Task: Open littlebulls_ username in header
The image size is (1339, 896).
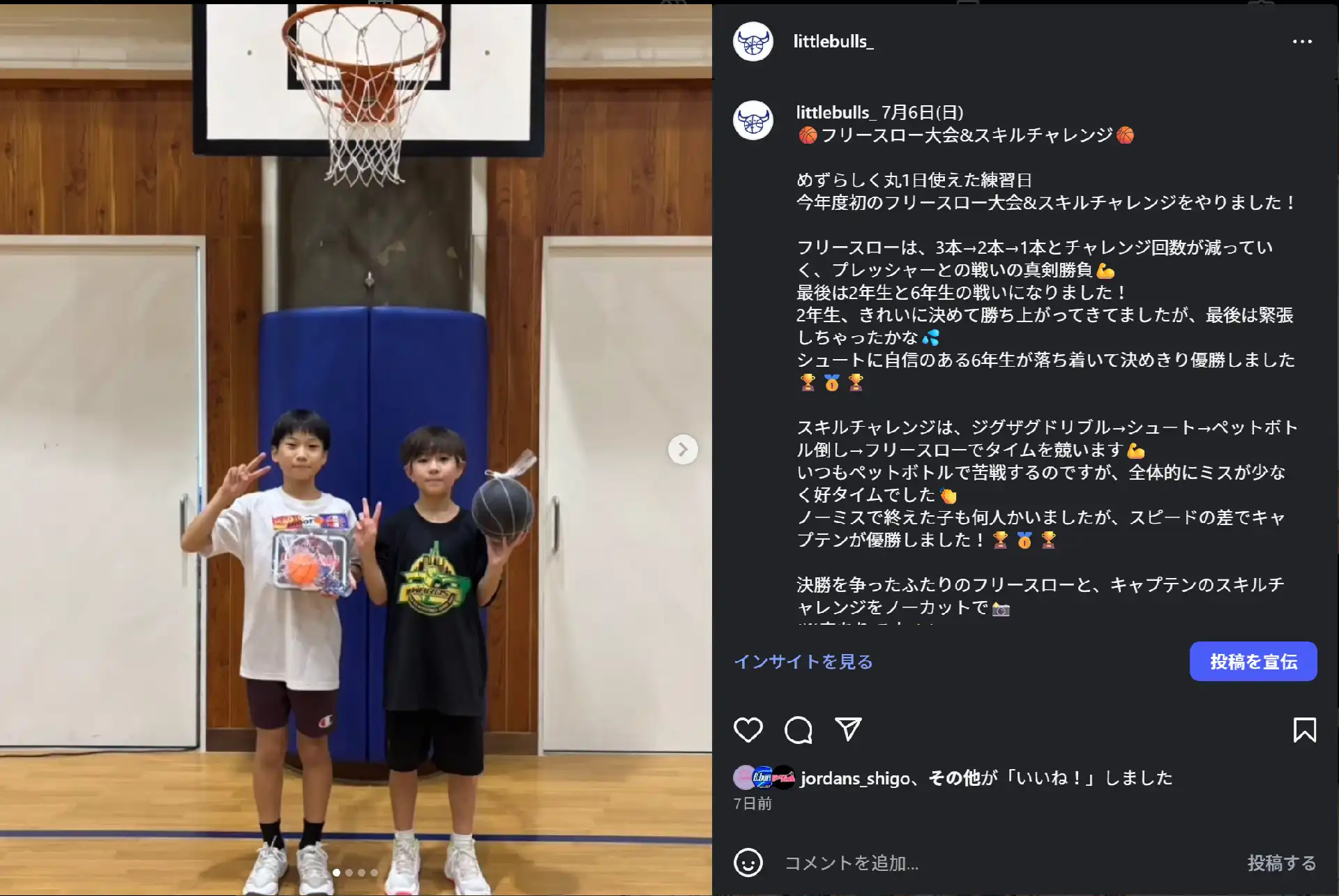Action: (833, 42)
